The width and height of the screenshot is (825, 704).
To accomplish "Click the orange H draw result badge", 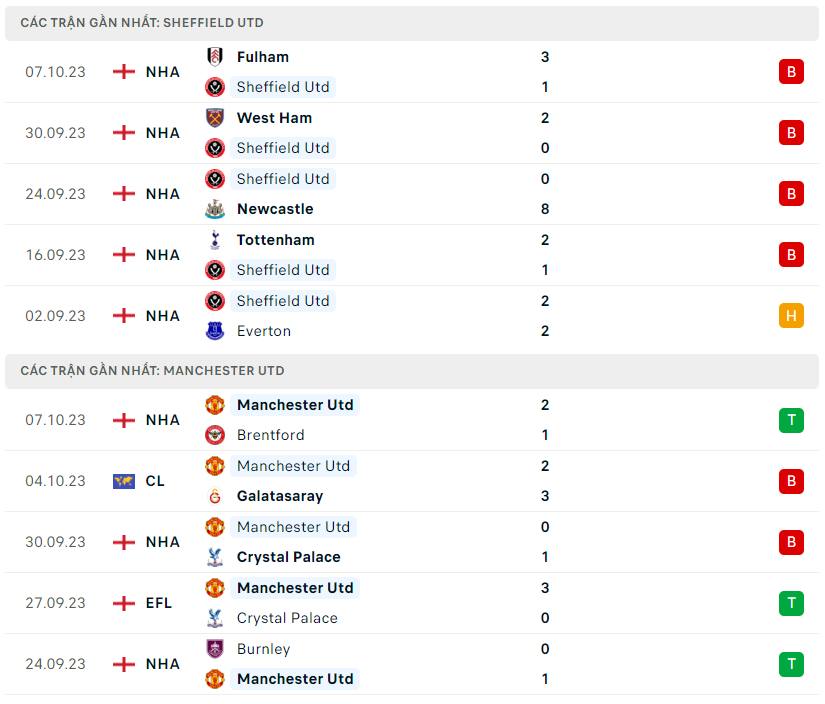I will coord(791,316).
